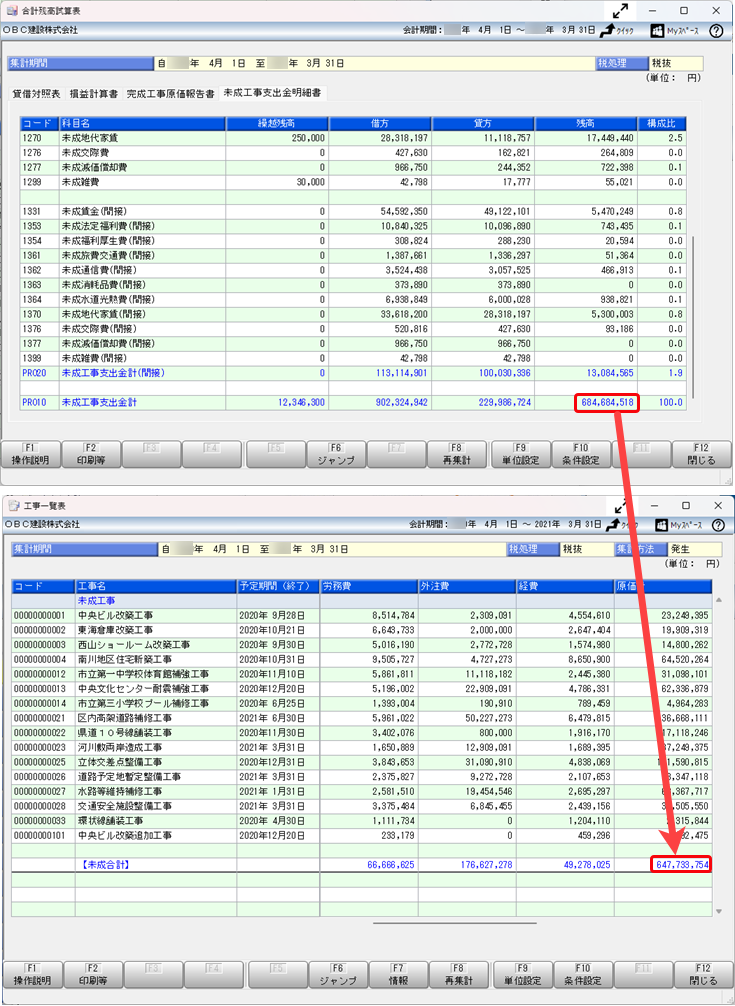Click F9 単位設定 in 合計残高試算表 window
This screenshot has width=735, height=1006.
(521, 454)
